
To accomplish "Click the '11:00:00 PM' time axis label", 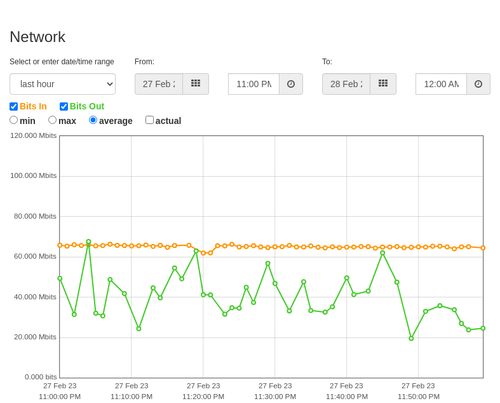I will click(60, 397).
